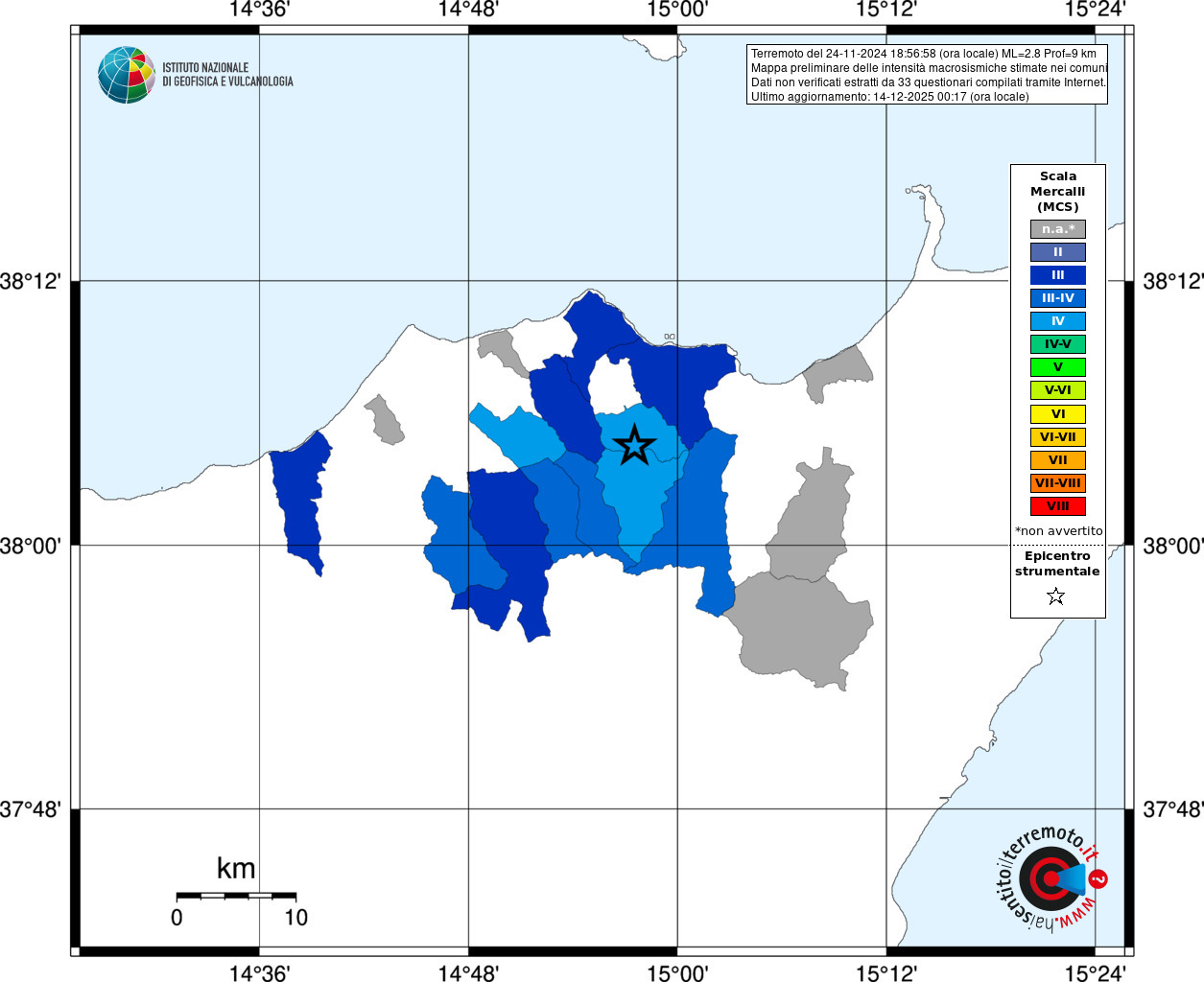Click the right 38°00' latitude label
The width and height of the screenshot is (1204, 982).
tap(1172, 546)
